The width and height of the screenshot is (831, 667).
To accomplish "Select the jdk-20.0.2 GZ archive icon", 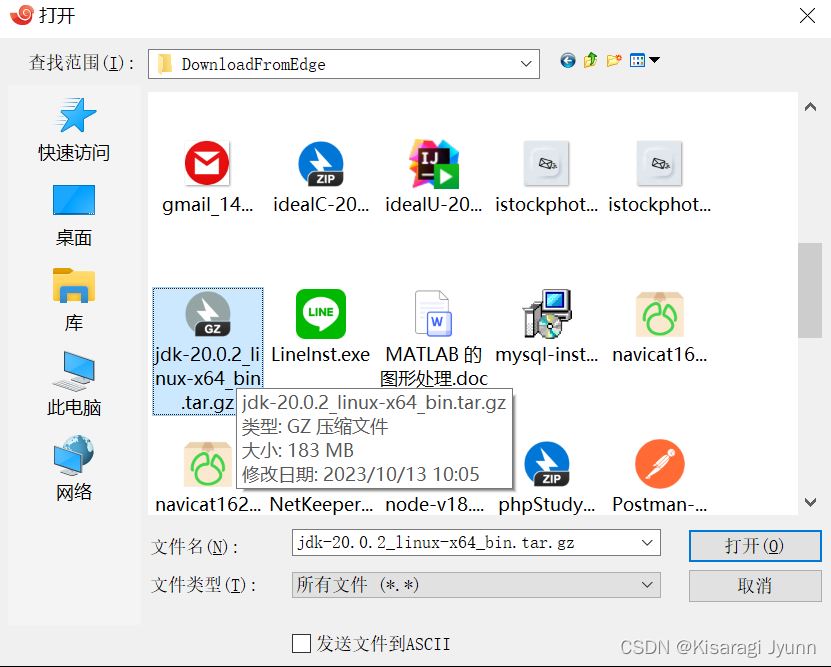I will click(208, 314).
